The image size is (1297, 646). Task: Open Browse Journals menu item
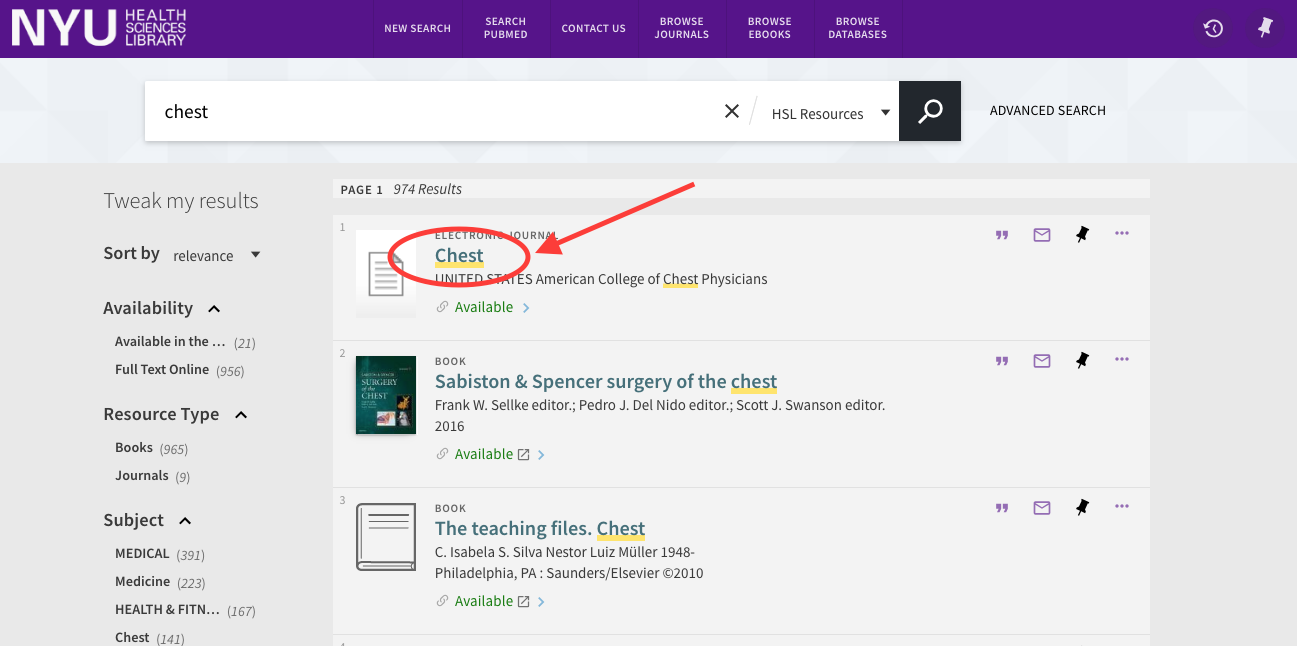coord(682,28)
